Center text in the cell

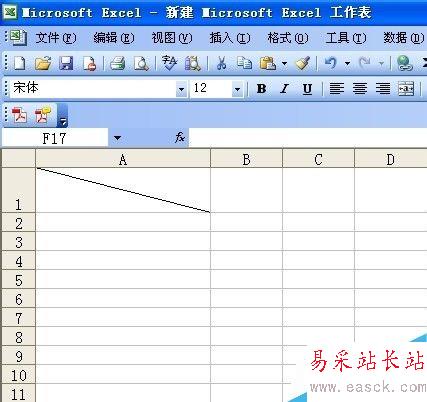pyautogui.click(x=360, y=89)
